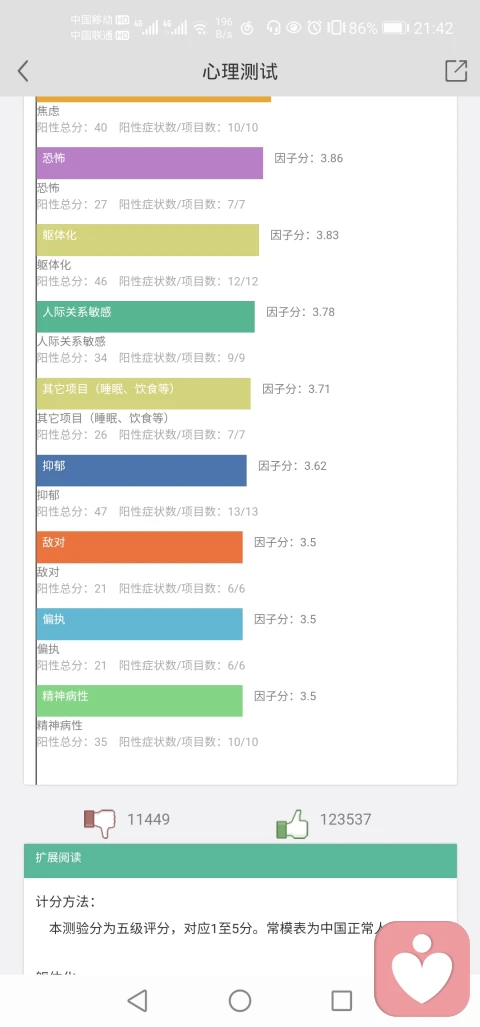Tap the thumbs down icon
The width and height of the screenshot is (480, 1027).
point(100,823)
